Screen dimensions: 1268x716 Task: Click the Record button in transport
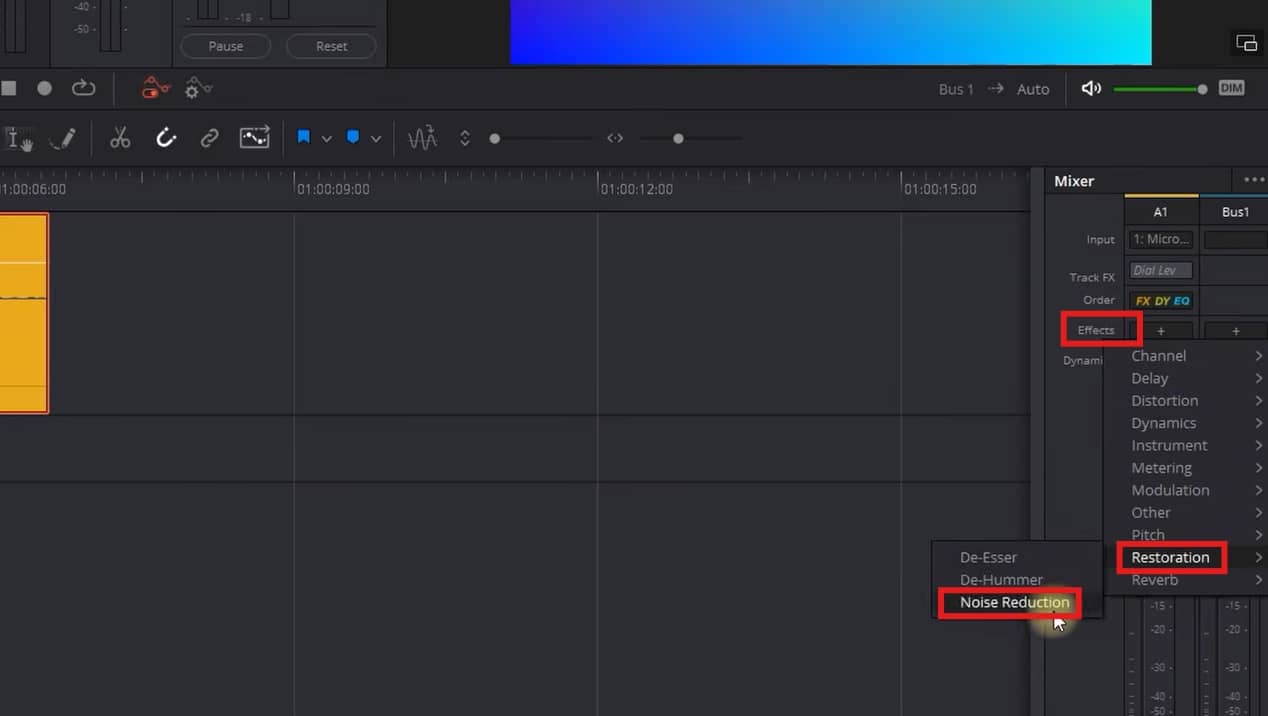click(x=44, y=88)
